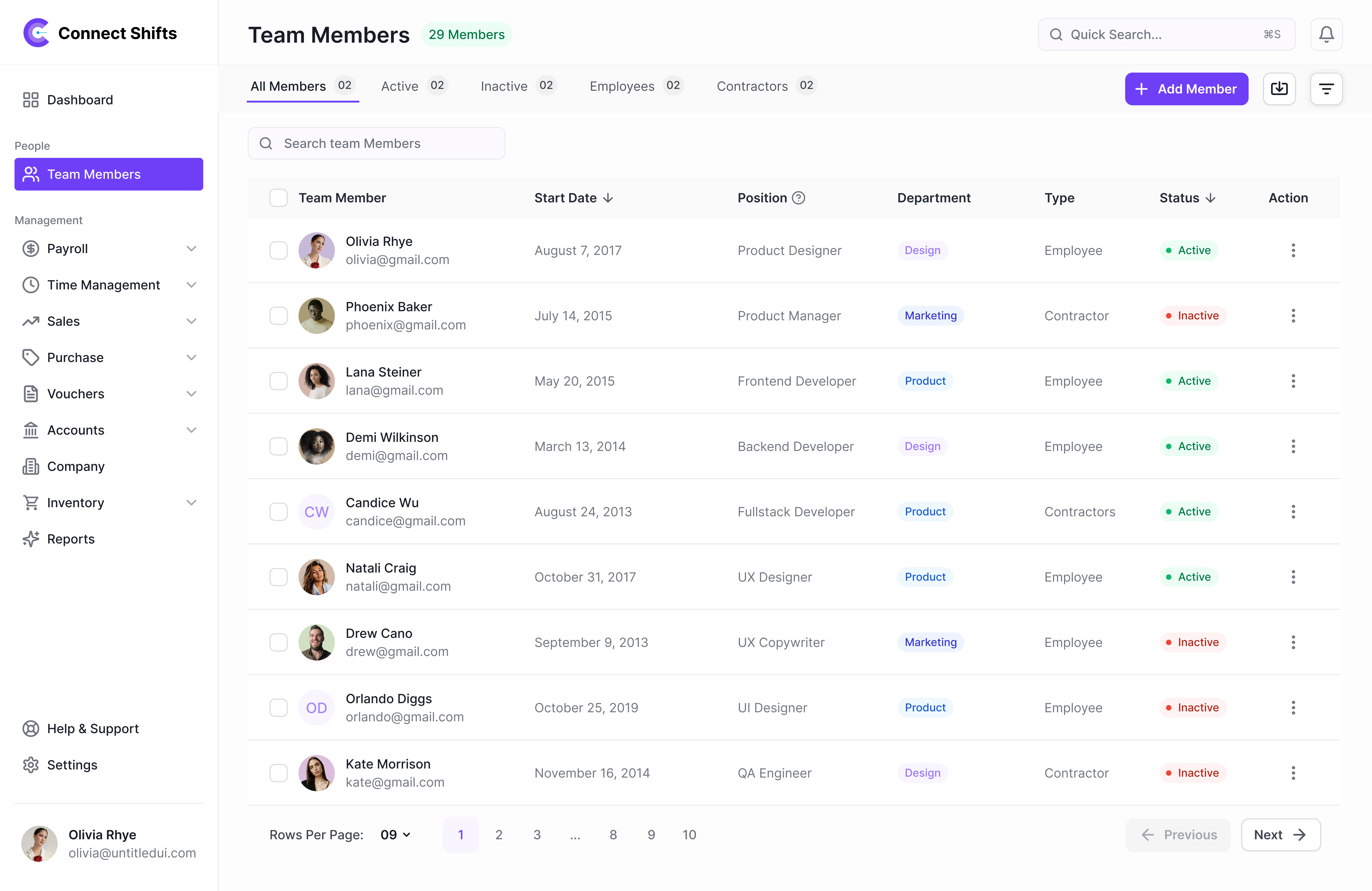Click the Search team Members input field
1372x891 pixels.
point(376,143)
